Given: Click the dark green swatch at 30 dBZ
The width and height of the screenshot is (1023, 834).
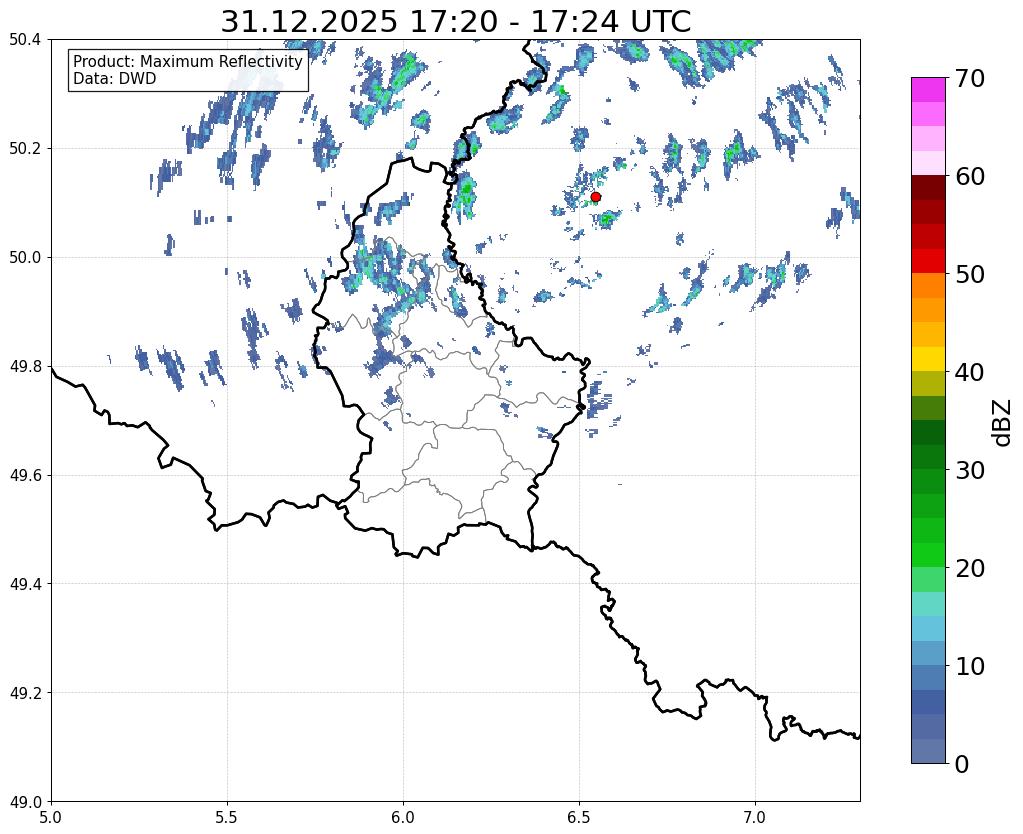Looking at the screenshot, I should coord(928,457).
